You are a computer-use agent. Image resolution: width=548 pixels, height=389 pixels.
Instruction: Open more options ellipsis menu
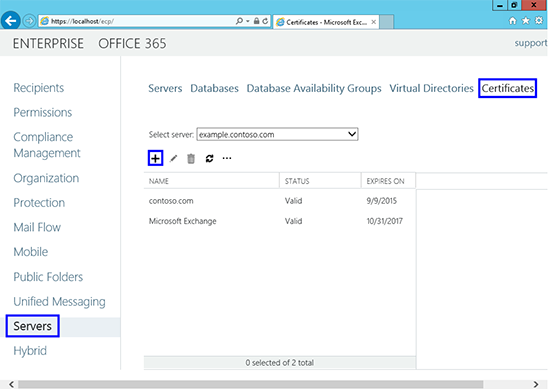[227, 158]
